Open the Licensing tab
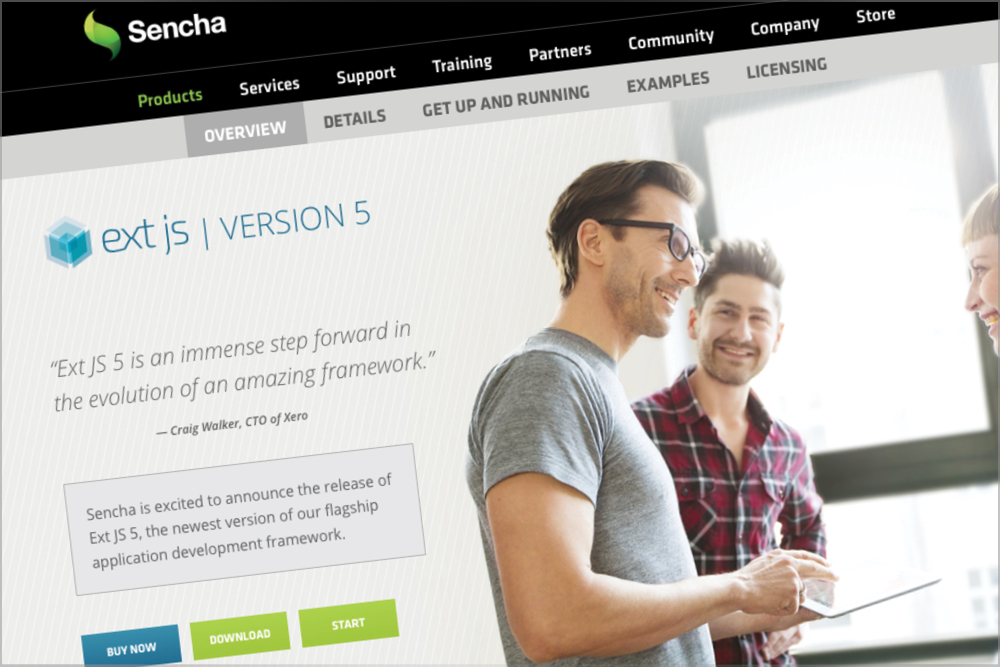The image size is (1000, 667). 786,68
